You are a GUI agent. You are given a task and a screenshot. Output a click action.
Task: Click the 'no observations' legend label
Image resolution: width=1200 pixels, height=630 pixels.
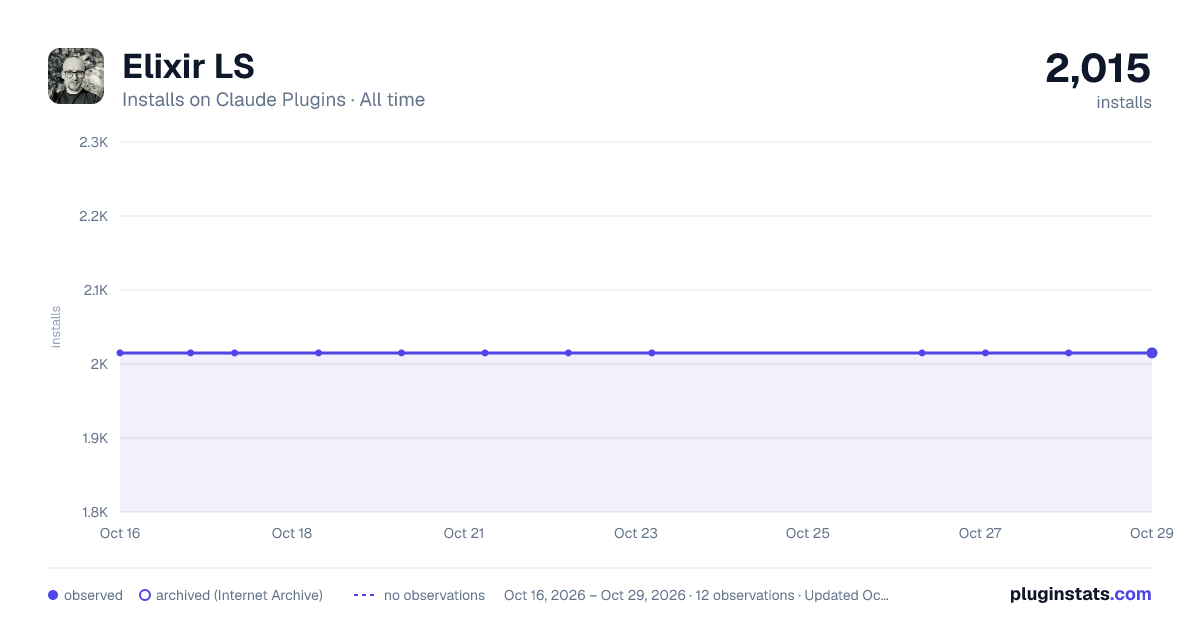click(x=434, y=595)
